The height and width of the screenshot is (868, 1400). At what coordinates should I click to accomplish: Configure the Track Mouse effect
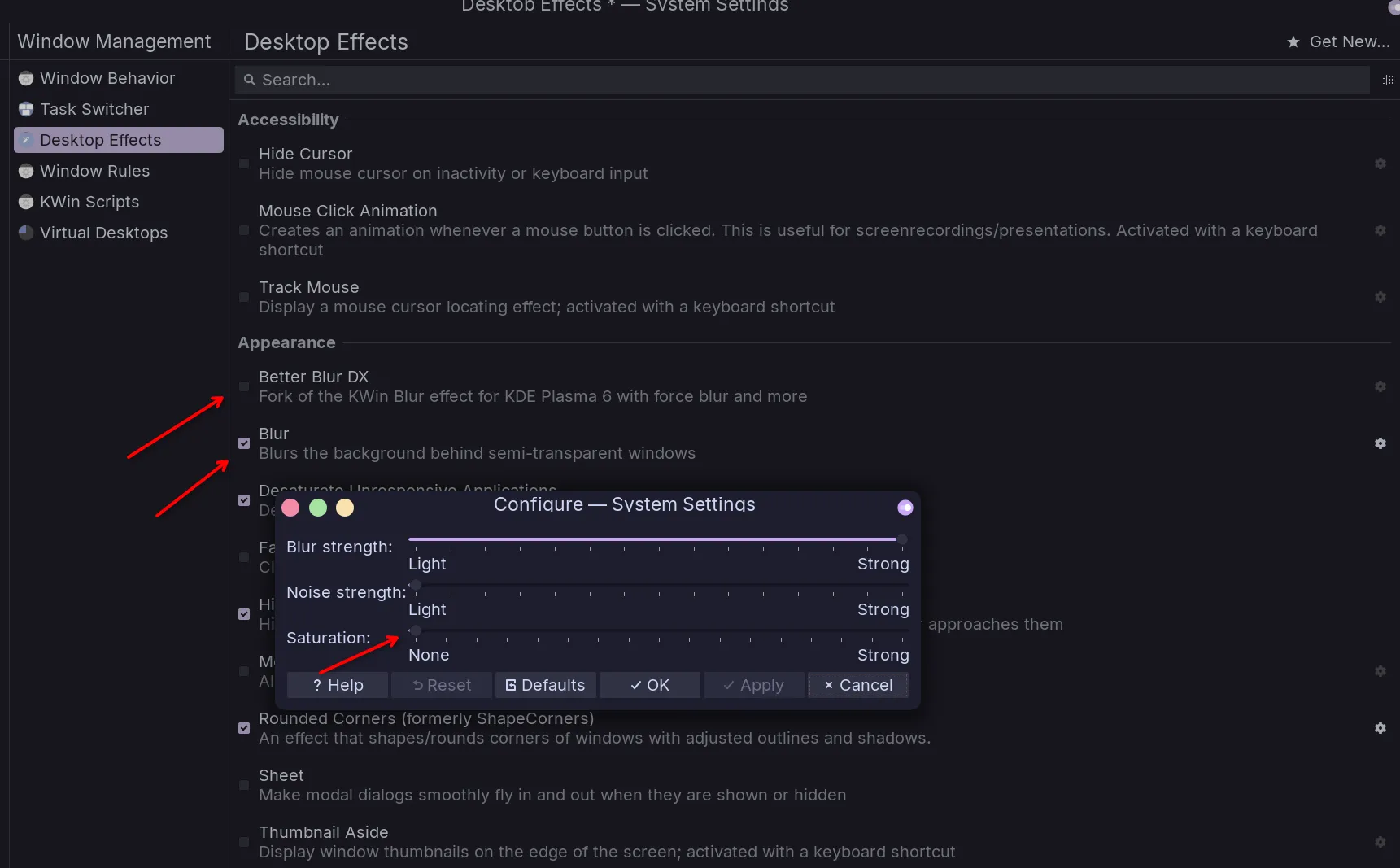click(1380, 297)
